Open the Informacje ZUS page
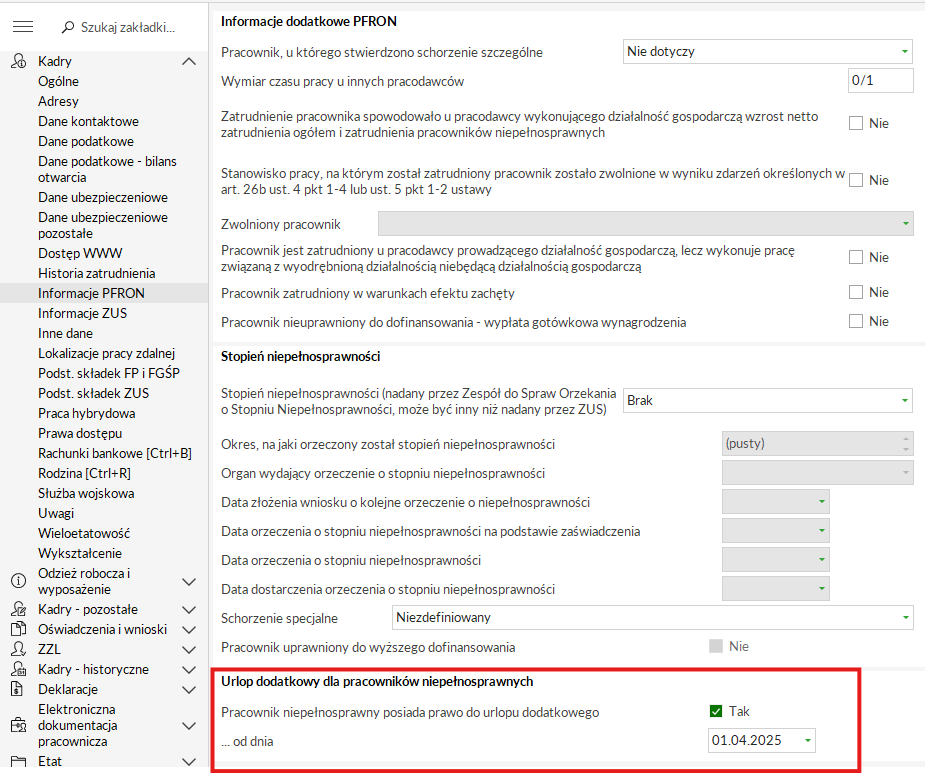This screenshot has height=773, width=925. [82, 313]
